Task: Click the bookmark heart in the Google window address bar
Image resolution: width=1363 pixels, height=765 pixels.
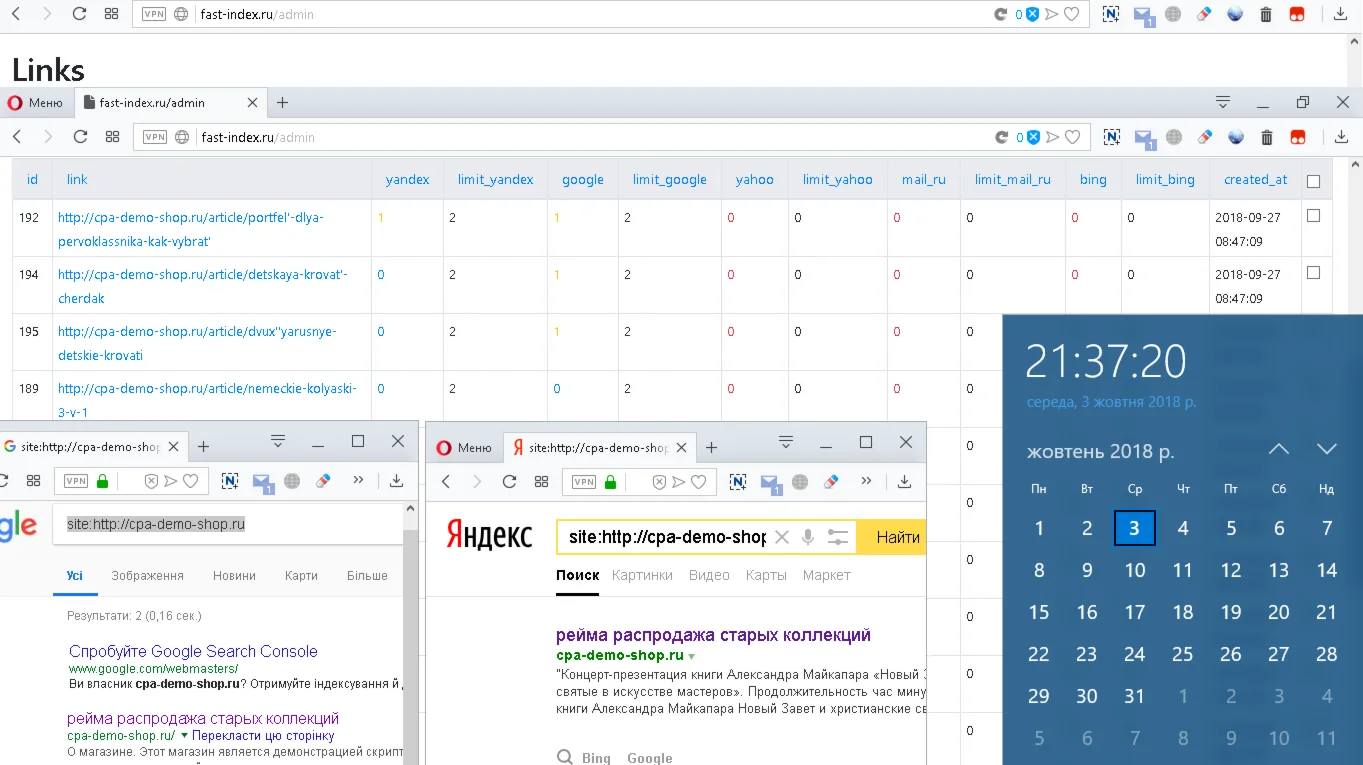Action: (x=190, y=482)
